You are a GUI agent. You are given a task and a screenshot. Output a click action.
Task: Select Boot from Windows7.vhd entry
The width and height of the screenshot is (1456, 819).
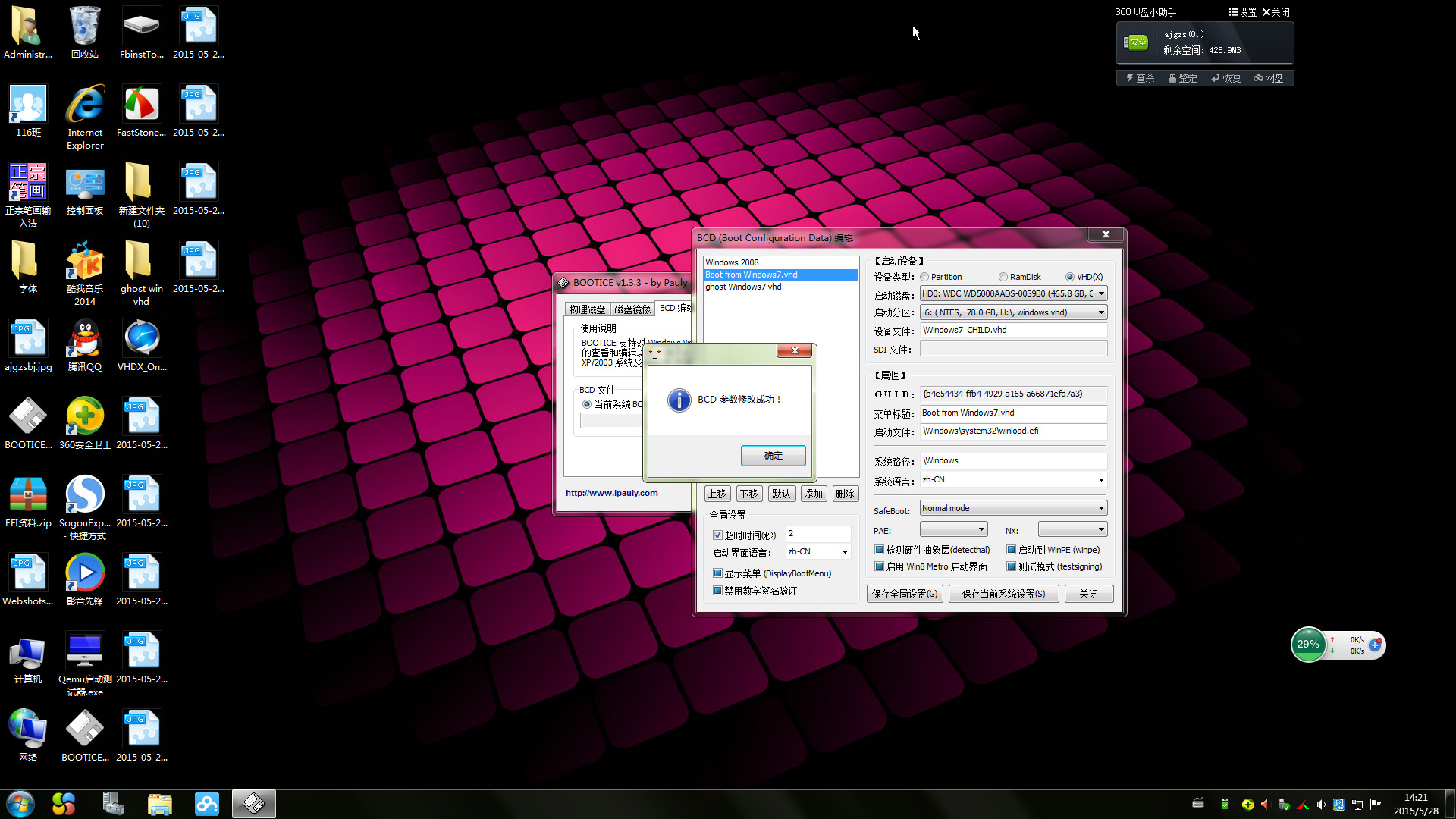tap(780, 275)
